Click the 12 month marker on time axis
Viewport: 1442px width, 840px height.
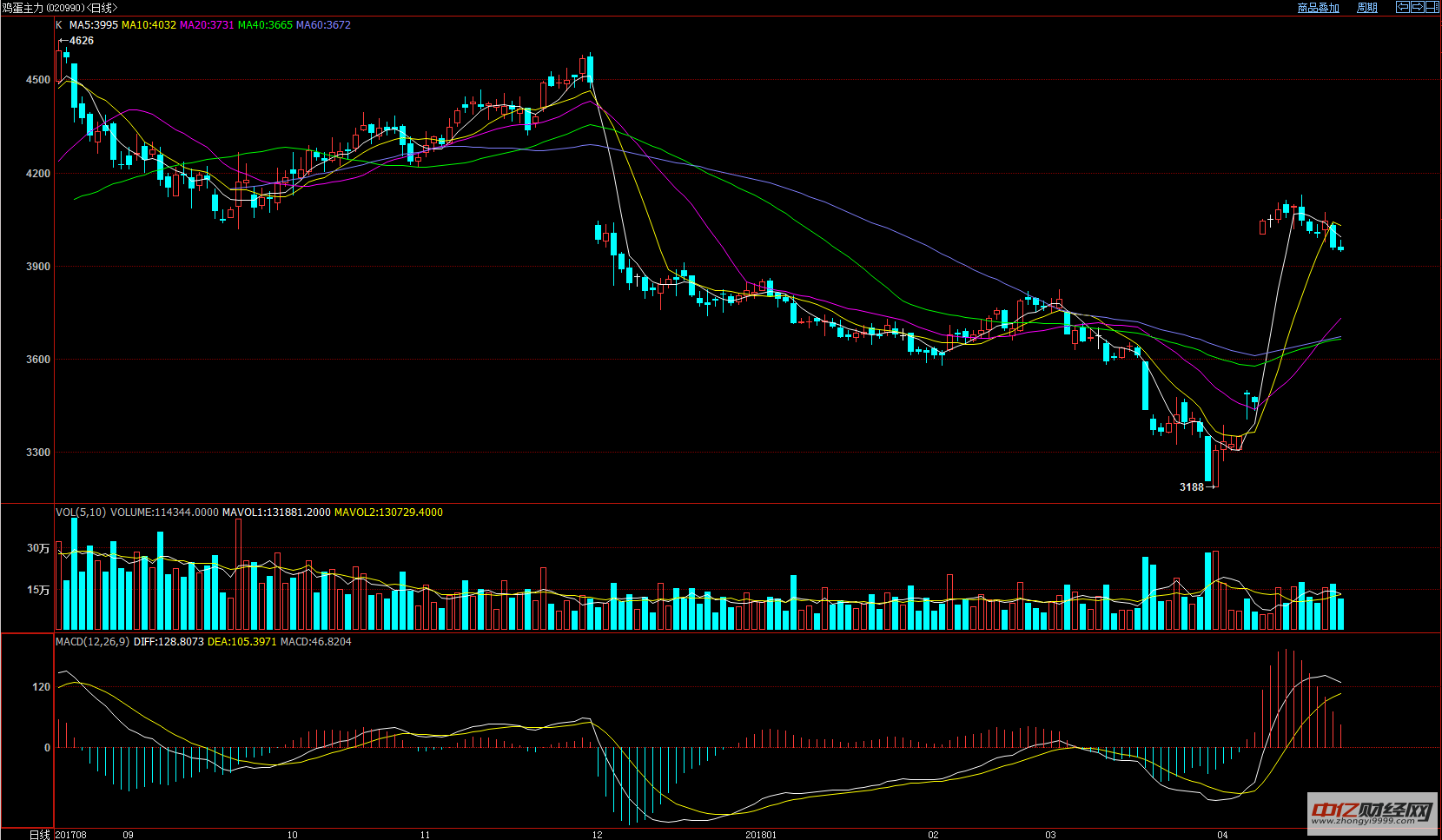598,835
